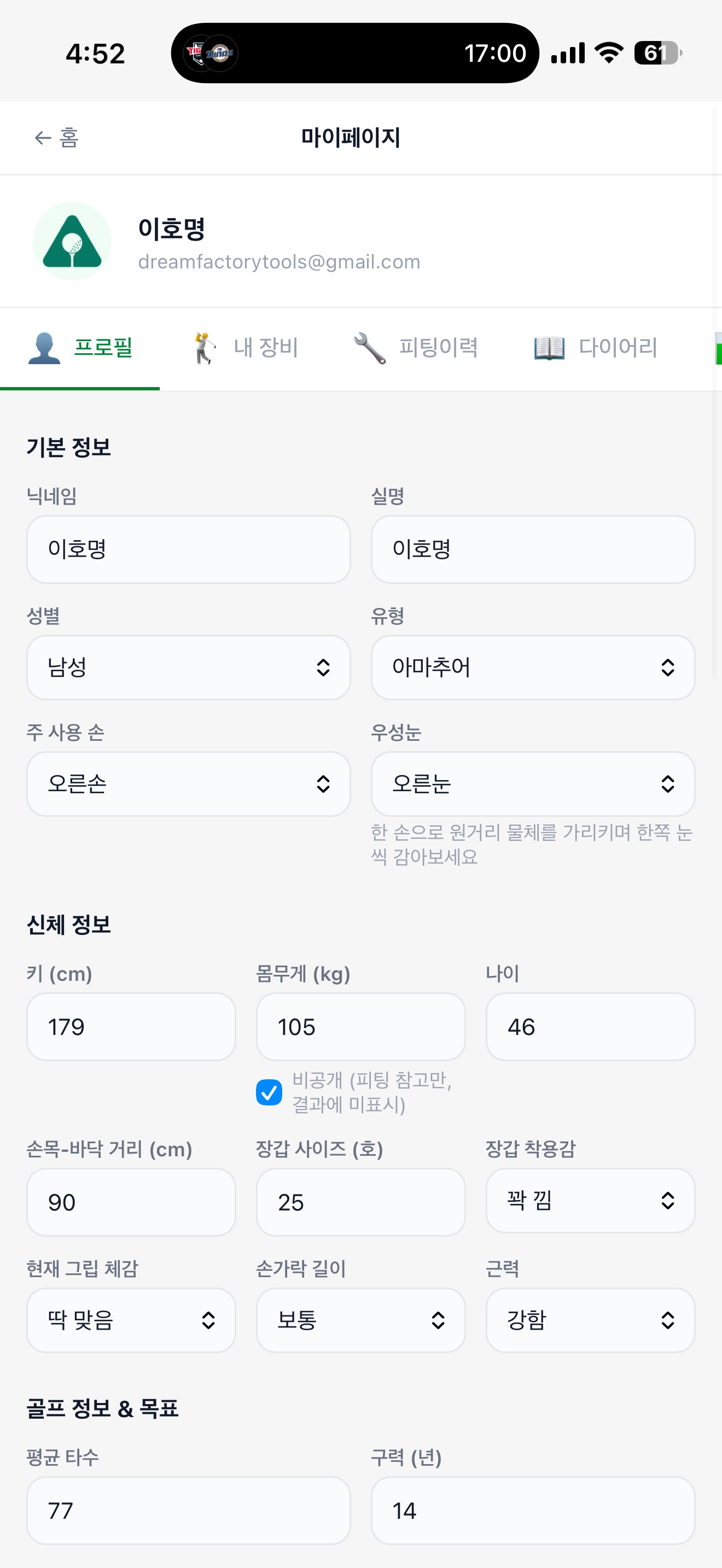Select the 평균 타수 field showing 77

tap(189, 1511)
